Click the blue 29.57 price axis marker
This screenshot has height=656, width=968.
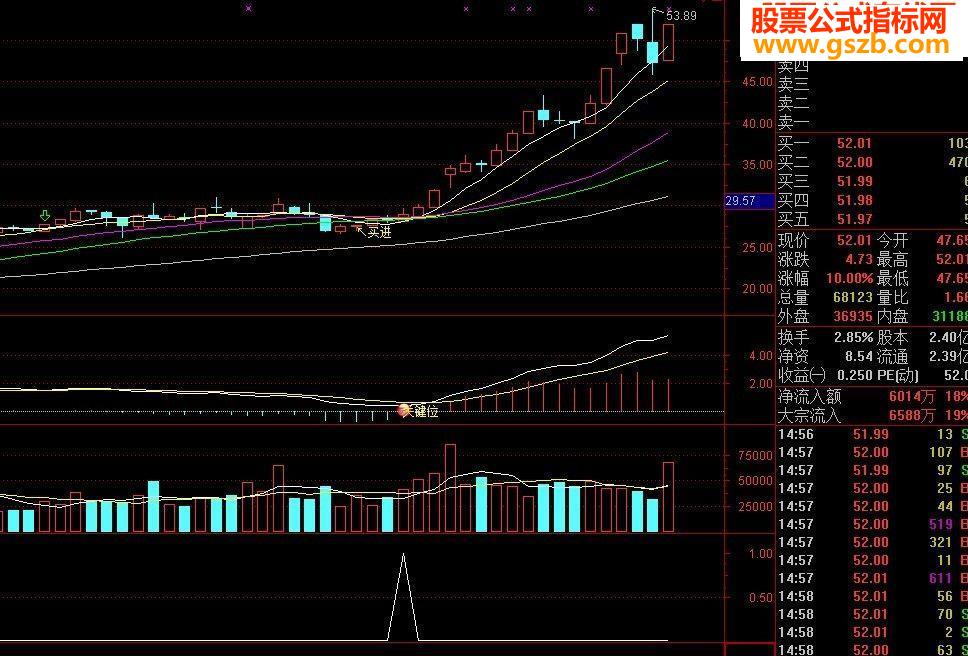tap(748, 201)
